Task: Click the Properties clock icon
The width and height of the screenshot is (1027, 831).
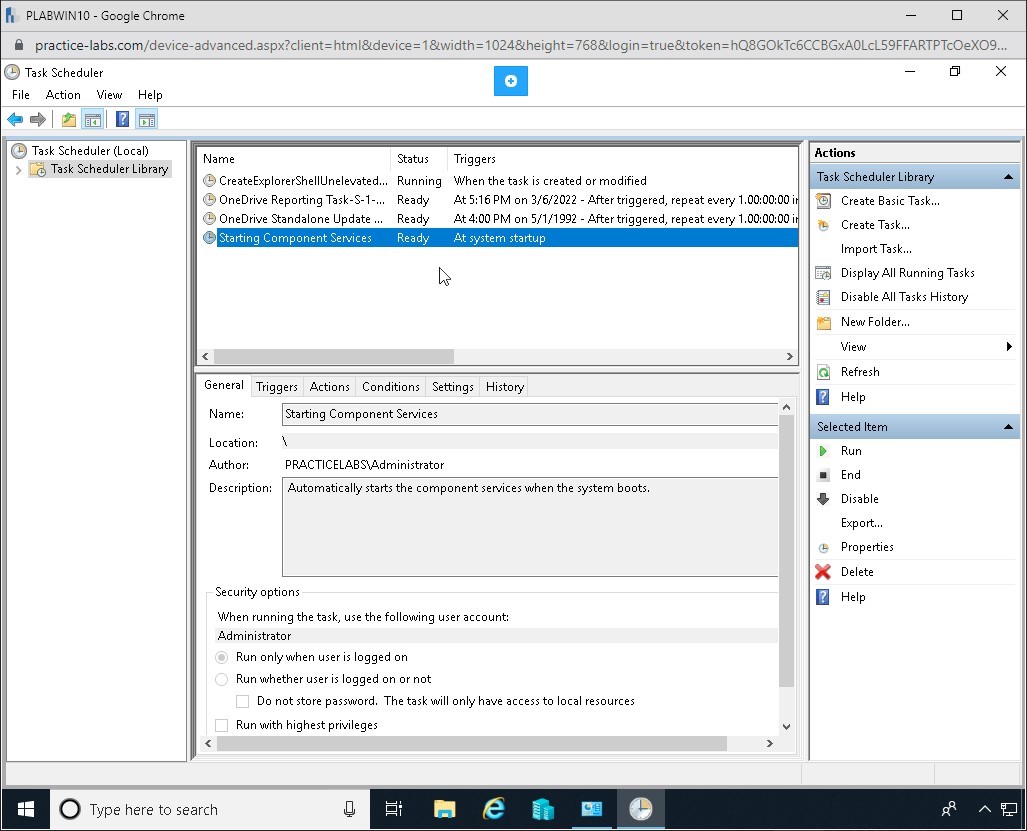Action: coord(823,547)
